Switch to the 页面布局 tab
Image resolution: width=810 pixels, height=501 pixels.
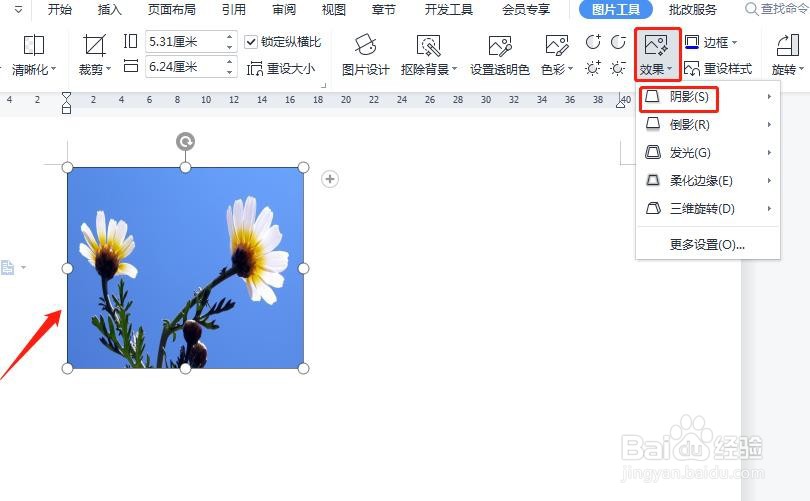coord(172,9)
